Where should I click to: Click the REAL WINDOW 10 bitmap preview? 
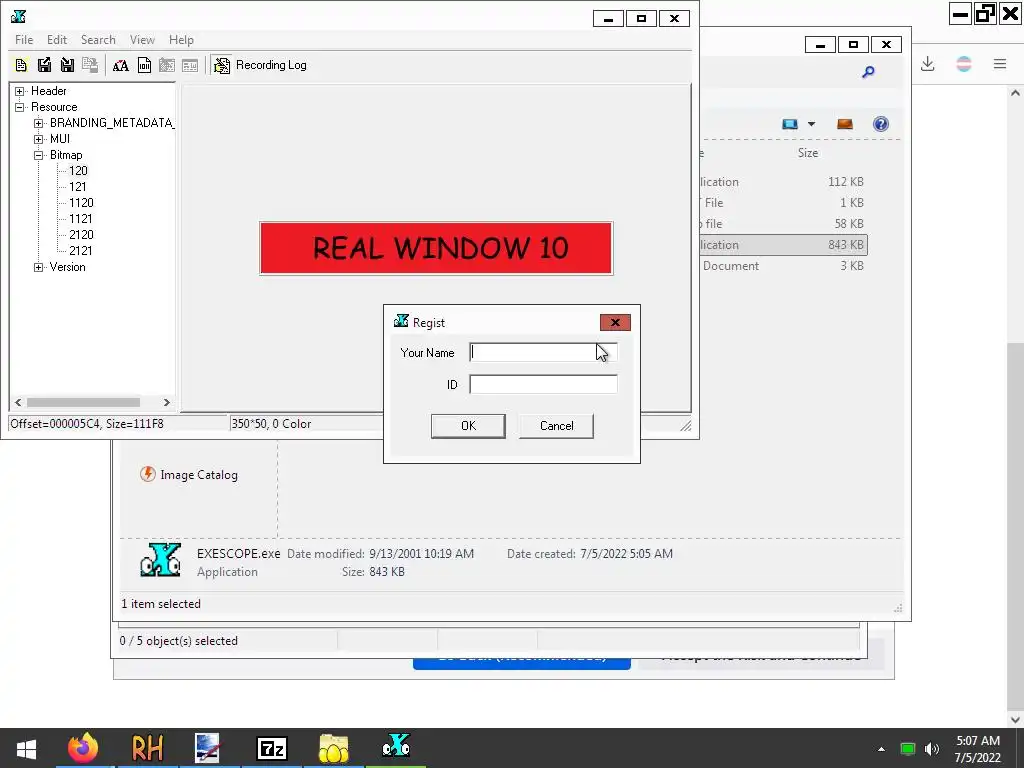(436, 248)
